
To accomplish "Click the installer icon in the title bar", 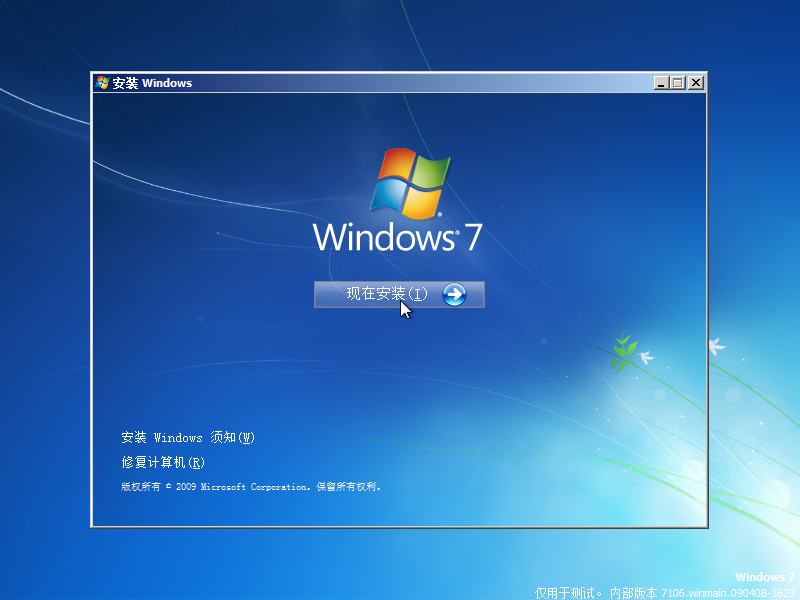I will (101, 83).
